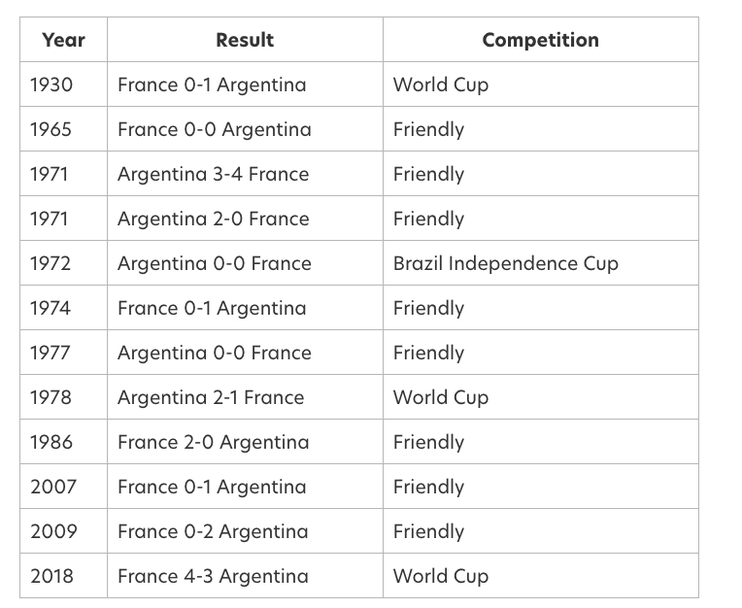Select the 1965 France 0-0 Argentina result

[214, 130]
